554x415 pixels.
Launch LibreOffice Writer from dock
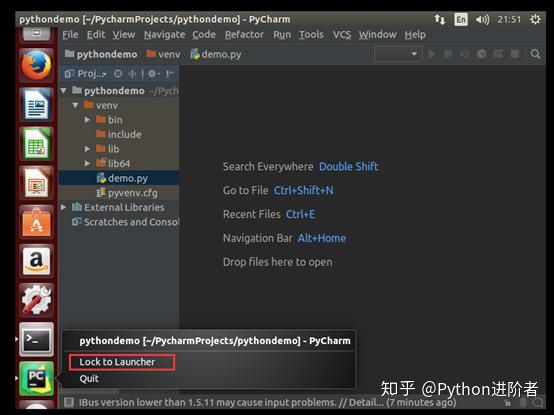point(36,105)
